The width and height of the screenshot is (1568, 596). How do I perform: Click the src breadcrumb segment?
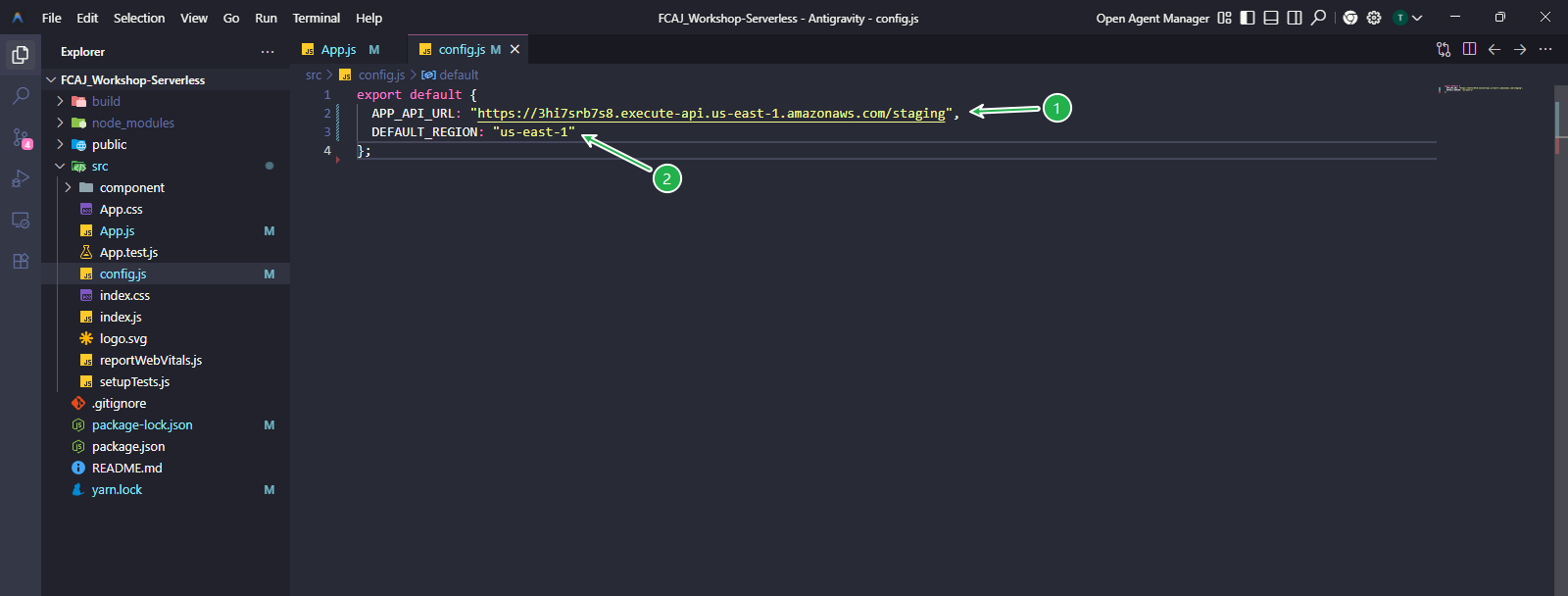tap(314, 74)
